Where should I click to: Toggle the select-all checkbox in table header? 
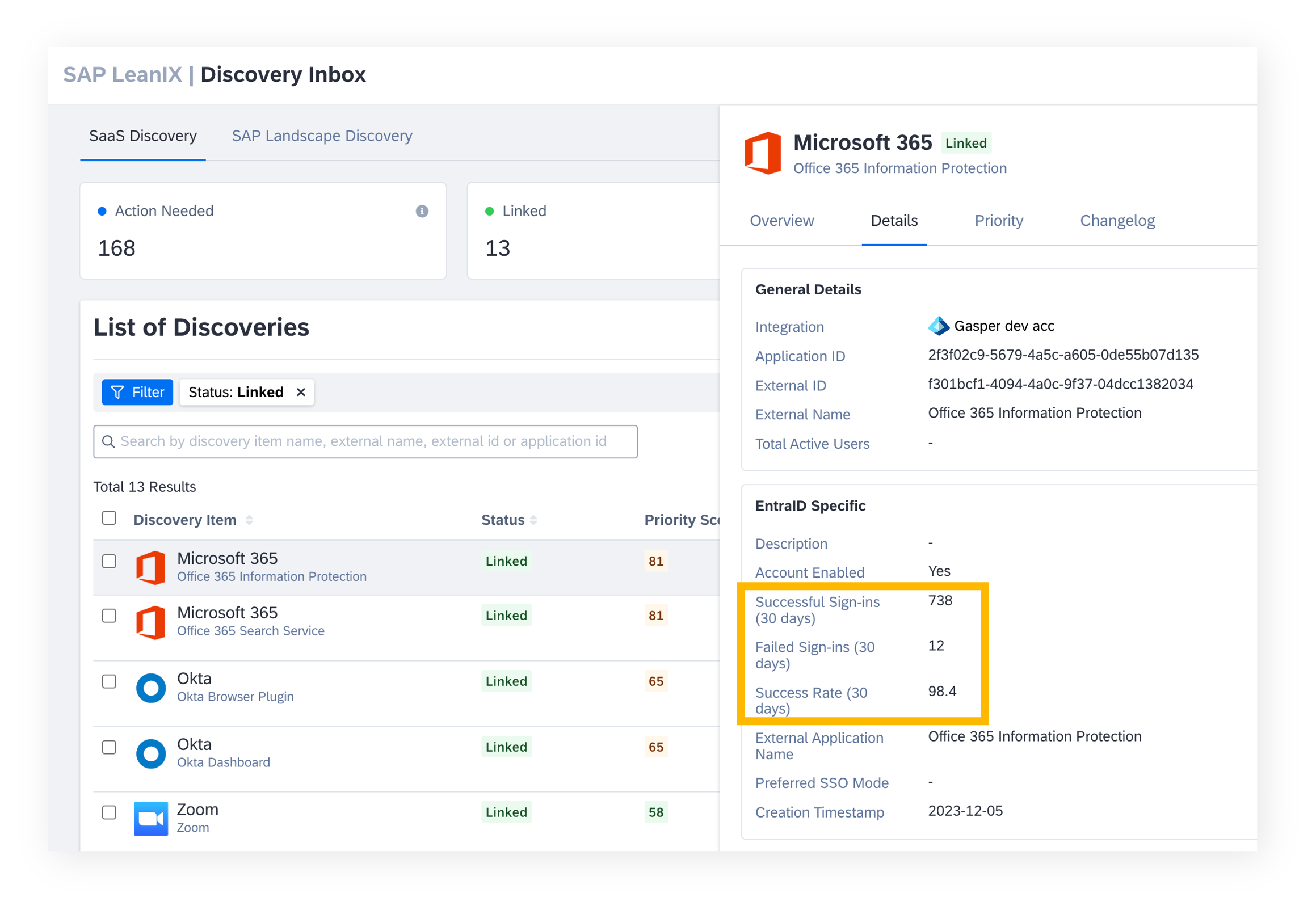pyautogui.click(x=109, y=518)
